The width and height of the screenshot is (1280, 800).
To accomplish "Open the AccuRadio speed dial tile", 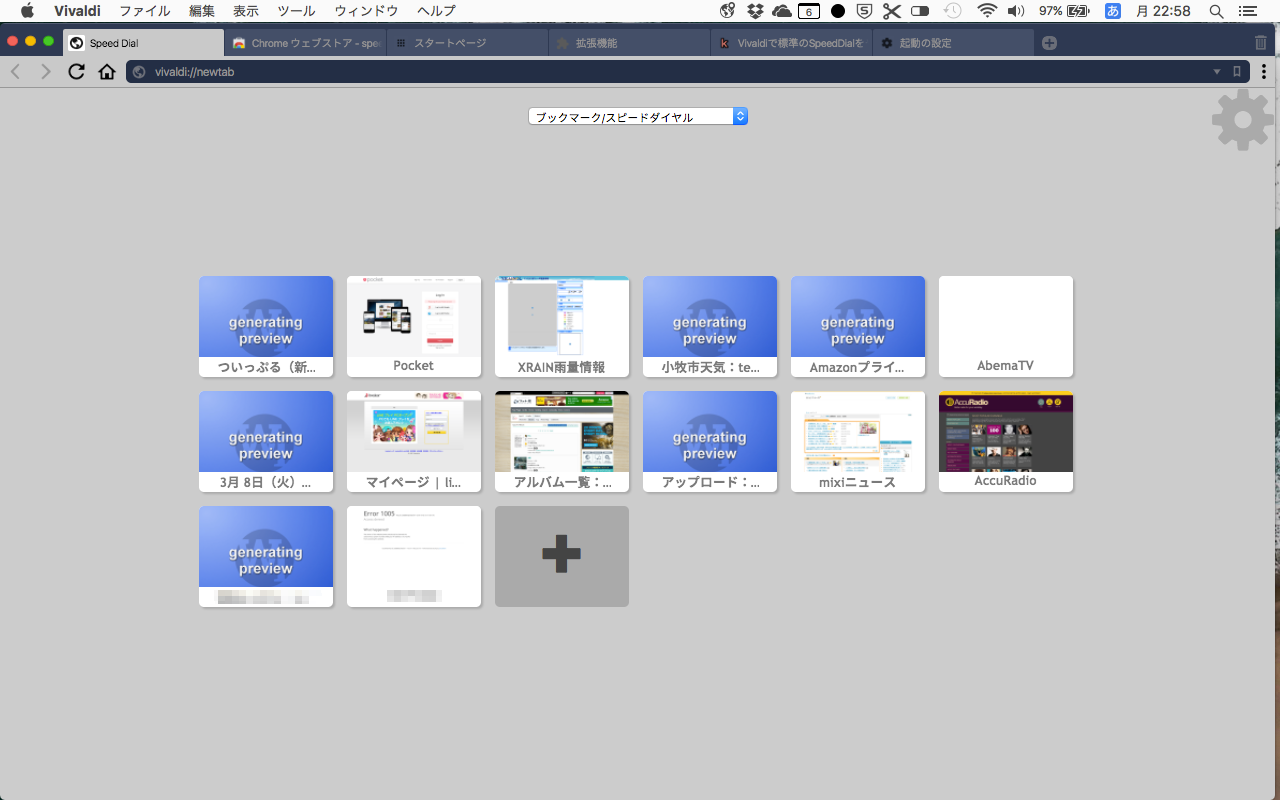I will click(x=1006, y=441).
